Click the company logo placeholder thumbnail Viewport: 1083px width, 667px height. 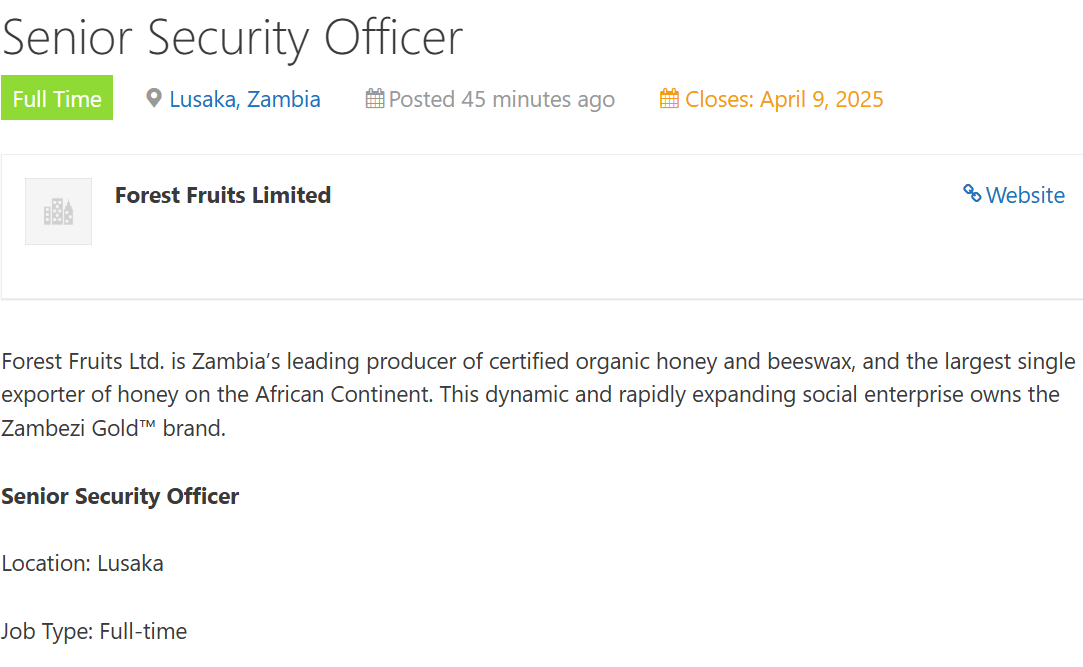coord(59,211)
